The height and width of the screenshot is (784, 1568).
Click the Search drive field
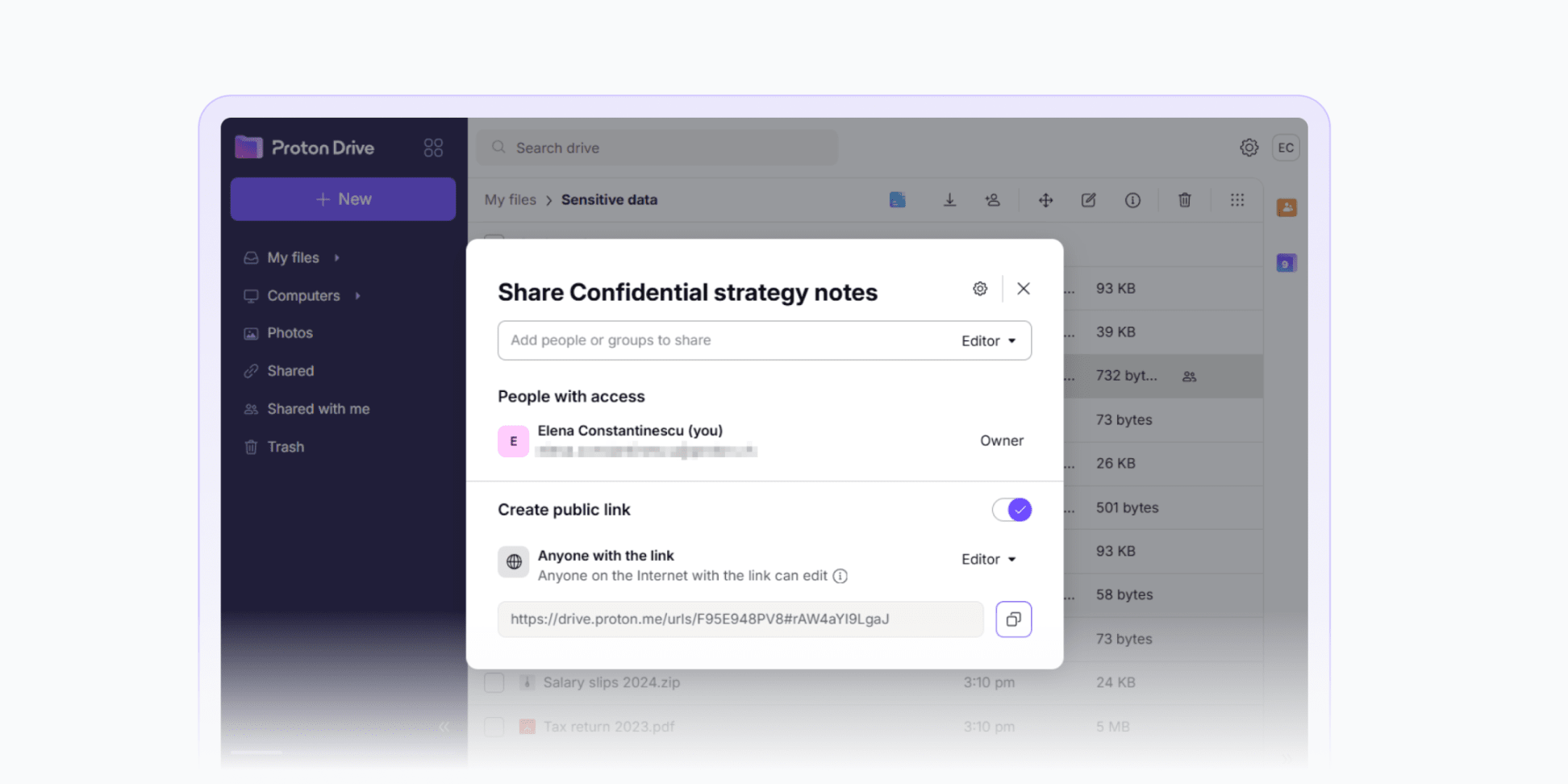pos(657,148)
